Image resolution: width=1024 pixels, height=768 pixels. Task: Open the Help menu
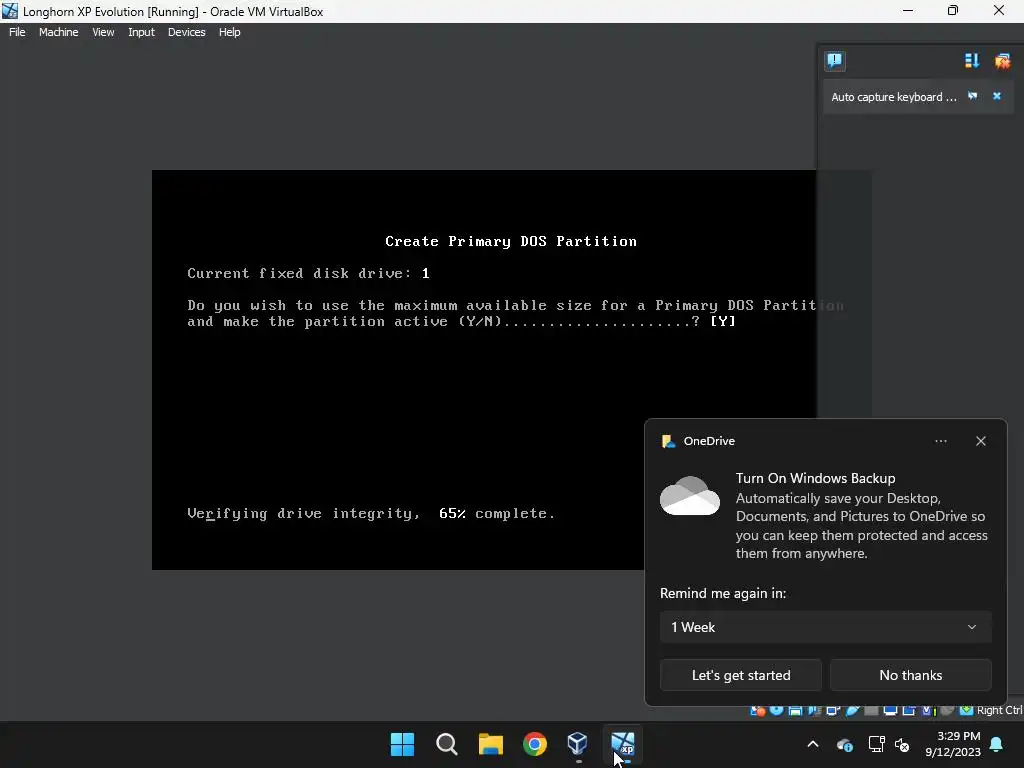tap(229, 32)
